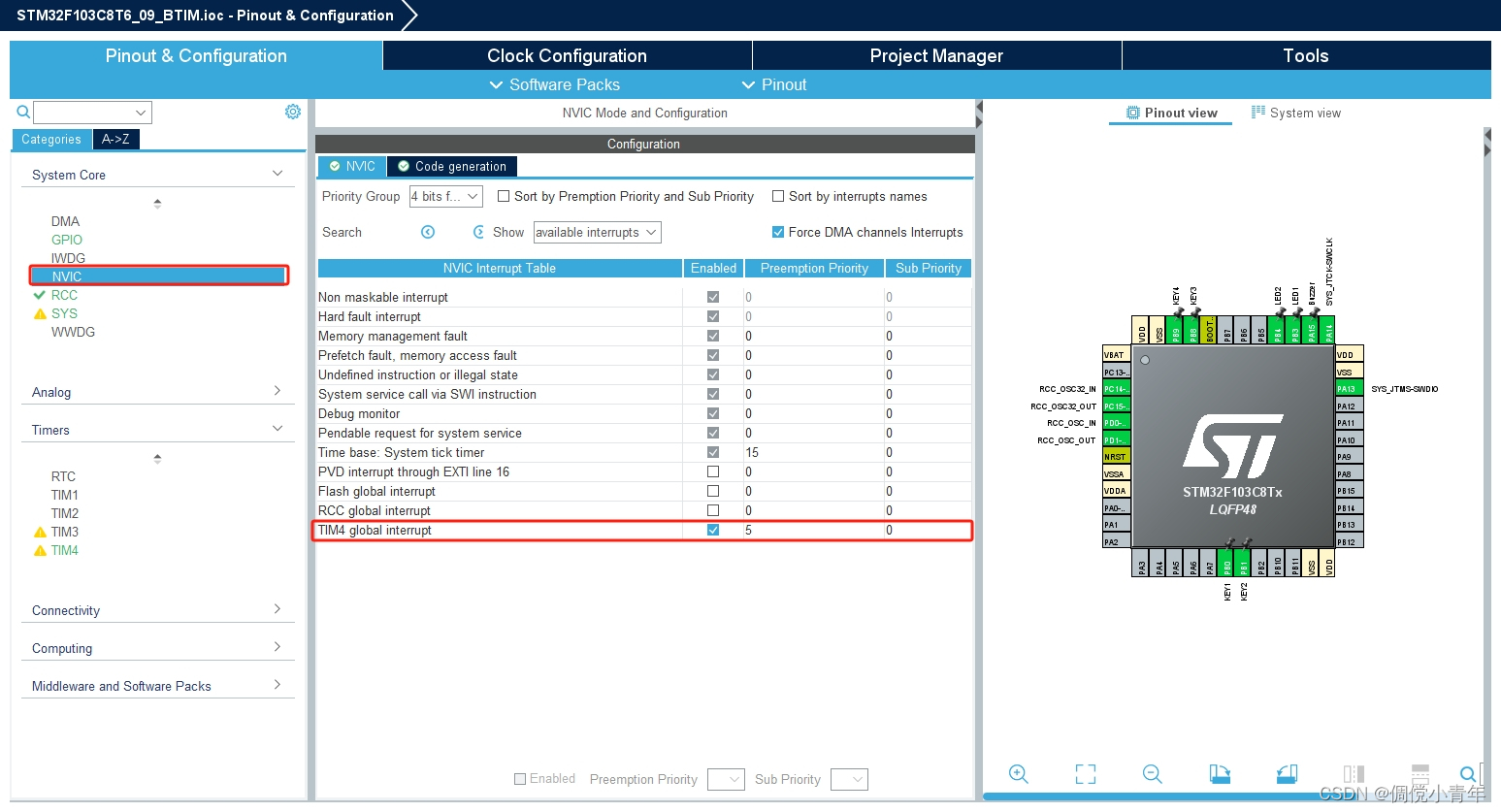Click pin PB9 labeled KEY4
This screenshot has width=1501, height=812.
click(x=1175, y=329)
